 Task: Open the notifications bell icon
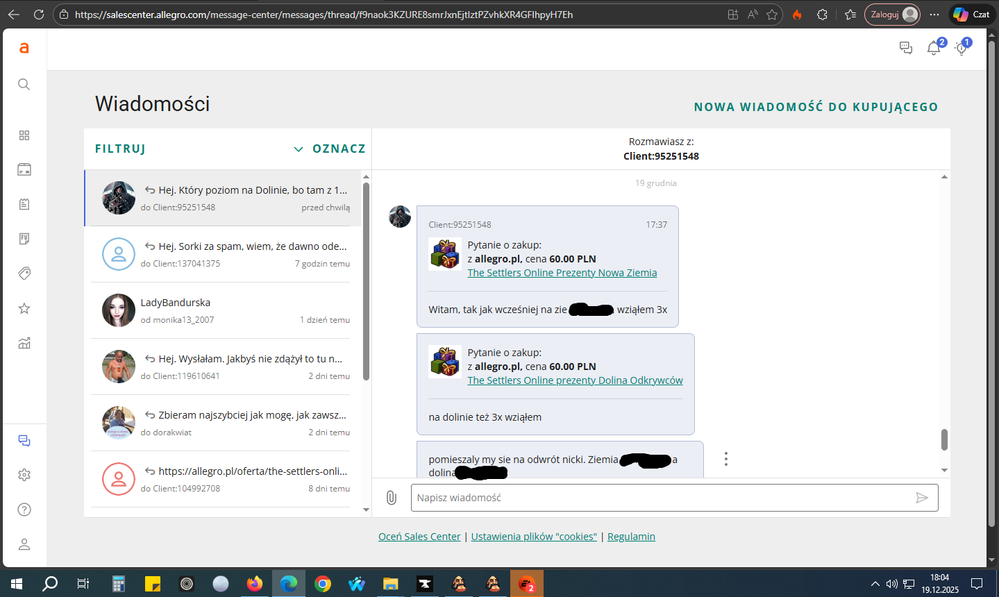(x=933, y=48)
